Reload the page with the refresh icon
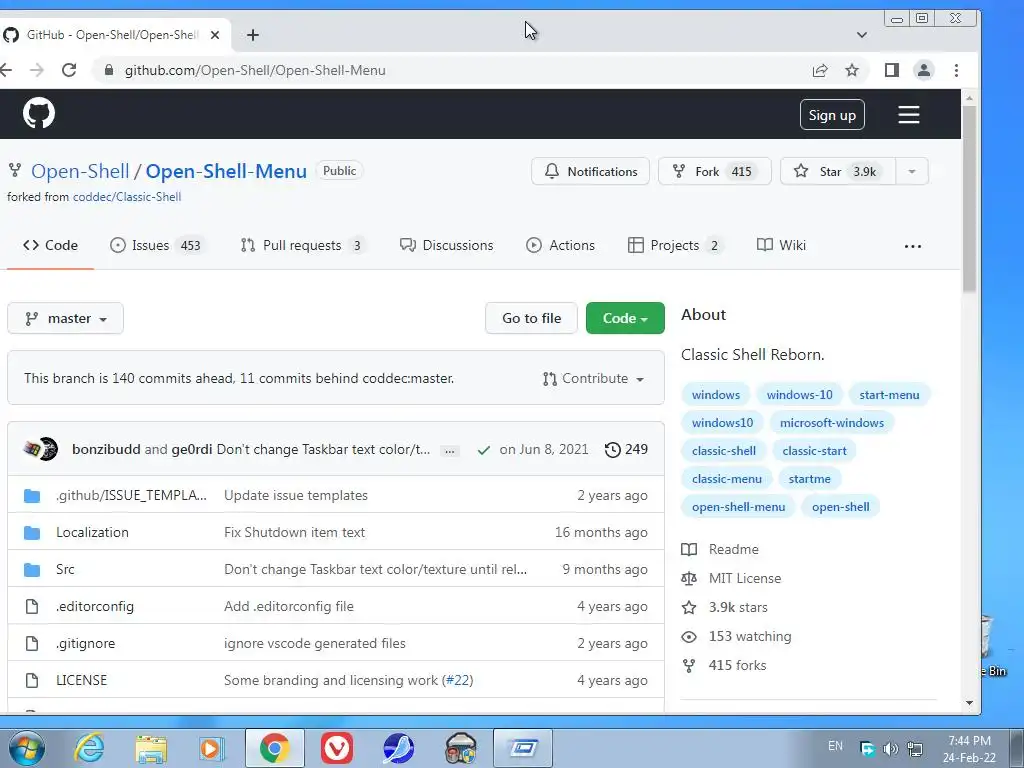The height and width of the screenshot is (768, 1024). coord(69,70)
